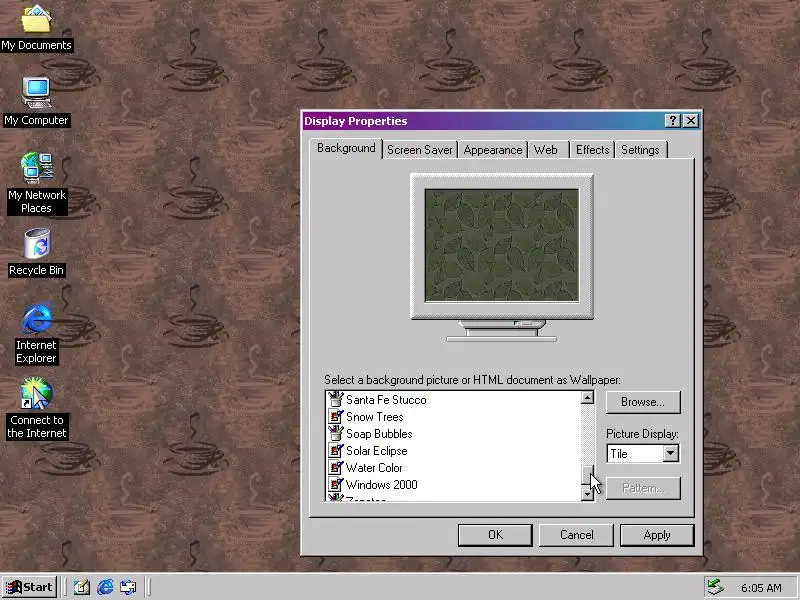Close the Display Properties dialog
The height and width of the screenshot is (600, 800).
690,120
